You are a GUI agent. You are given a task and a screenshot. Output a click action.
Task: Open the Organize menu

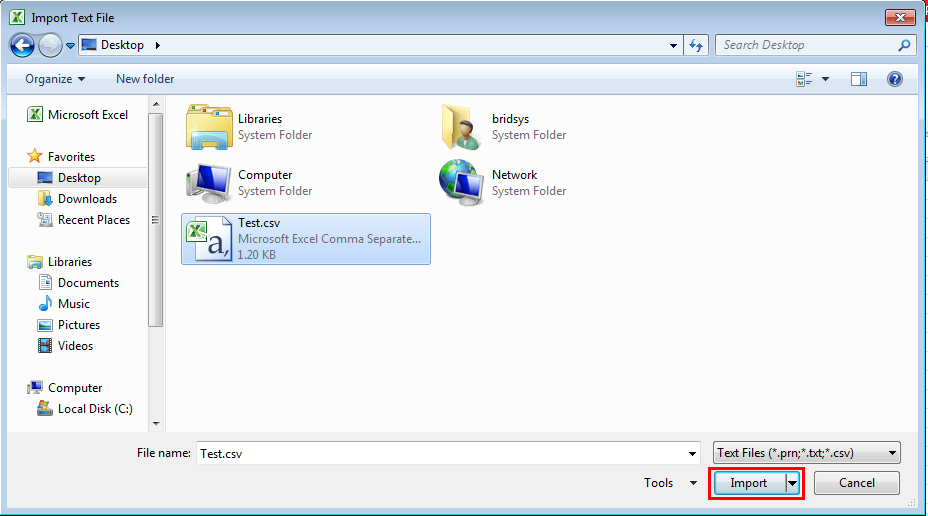coord(55,79)
